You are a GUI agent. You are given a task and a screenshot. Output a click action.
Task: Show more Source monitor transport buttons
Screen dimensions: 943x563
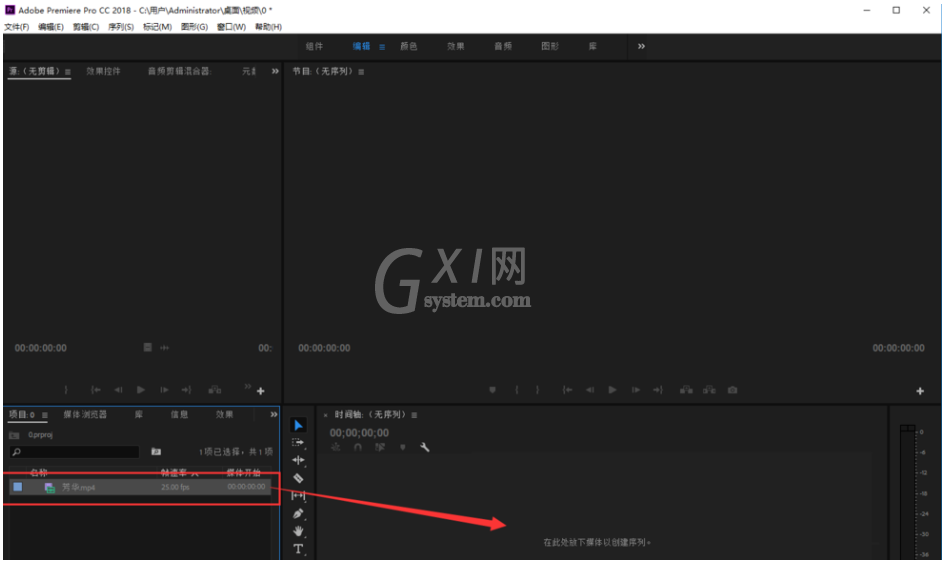[x=248, y=386]
